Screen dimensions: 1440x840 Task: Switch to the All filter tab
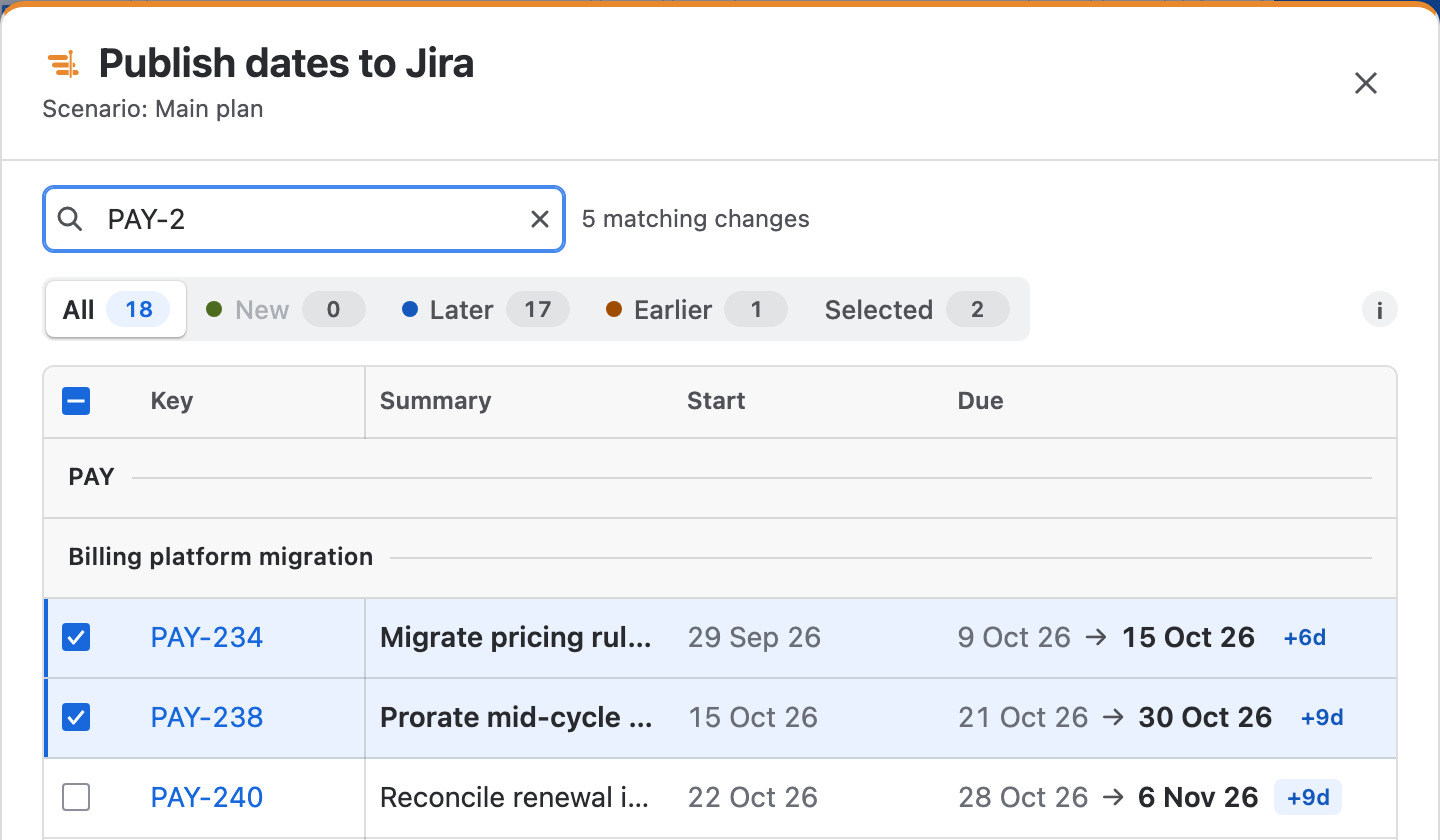(116, 310)
